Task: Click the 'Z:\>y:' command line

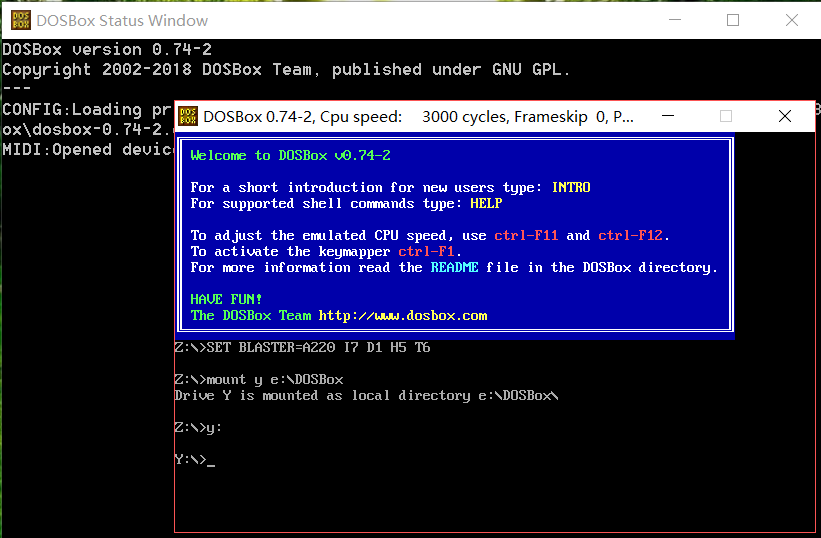Action: pyautogui.click(x=198, y=428)
